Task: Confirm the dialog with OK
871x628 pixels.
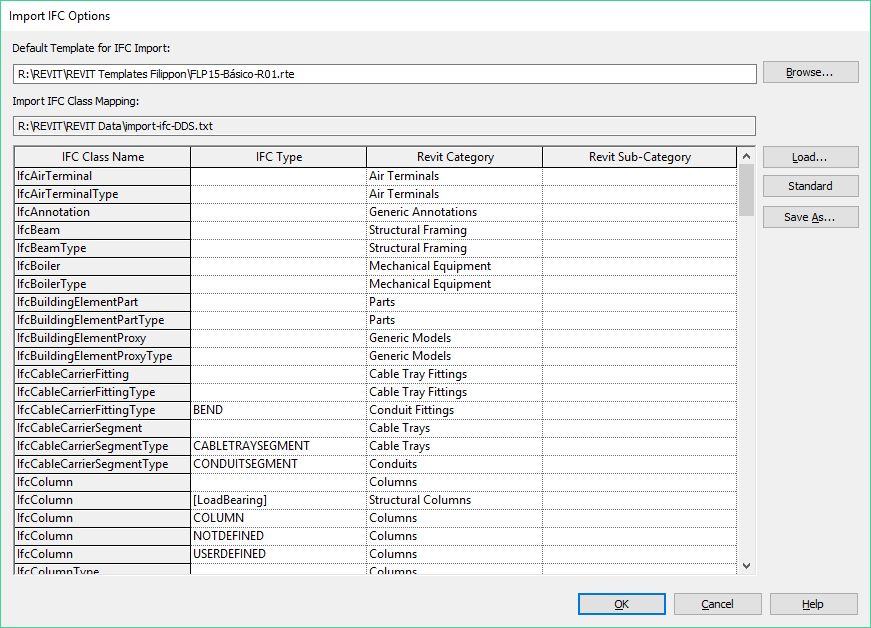Action: pos(621,604)
